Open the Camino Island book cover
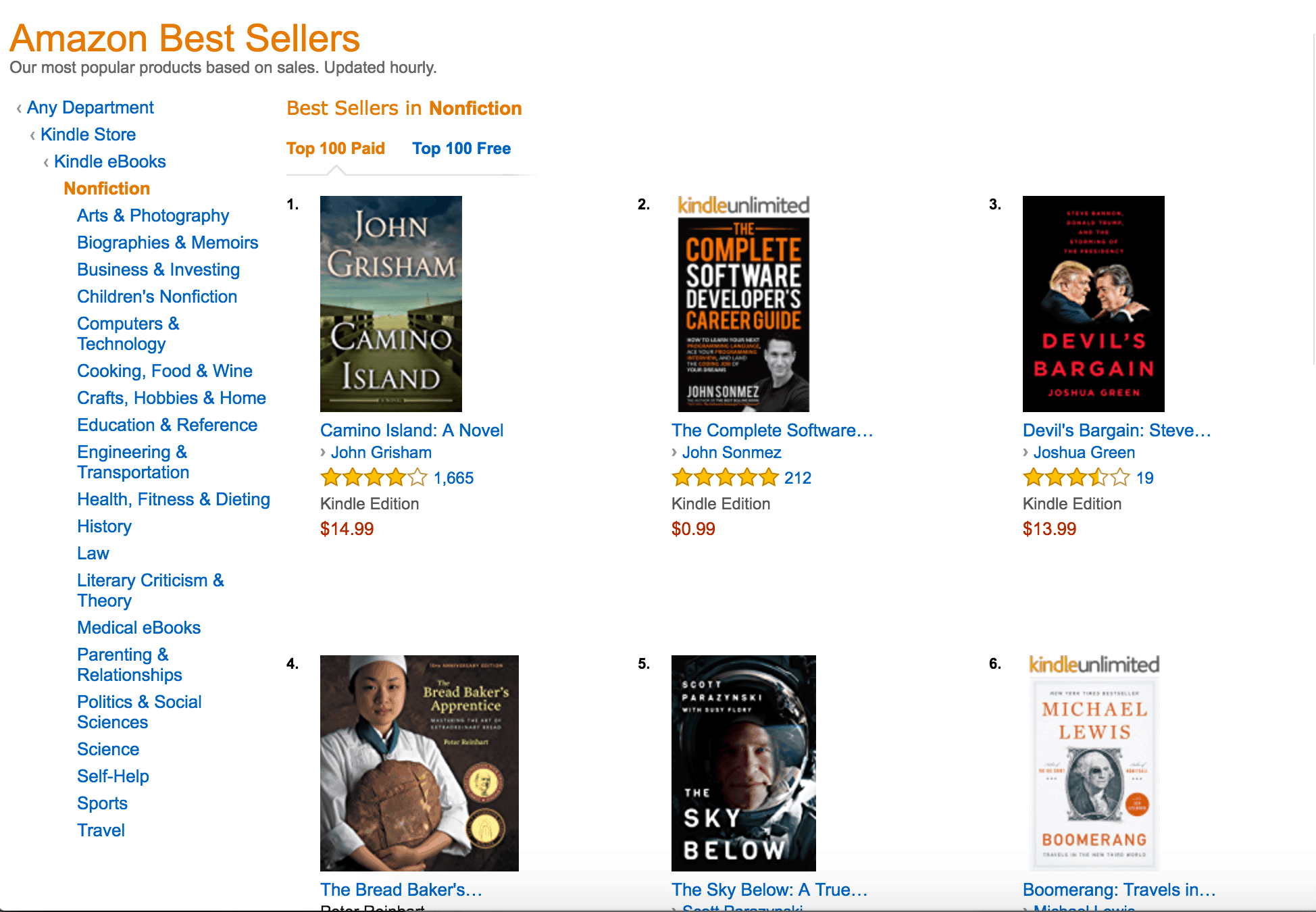This screenshot has width=1316, height=912. tap(391, 304)
